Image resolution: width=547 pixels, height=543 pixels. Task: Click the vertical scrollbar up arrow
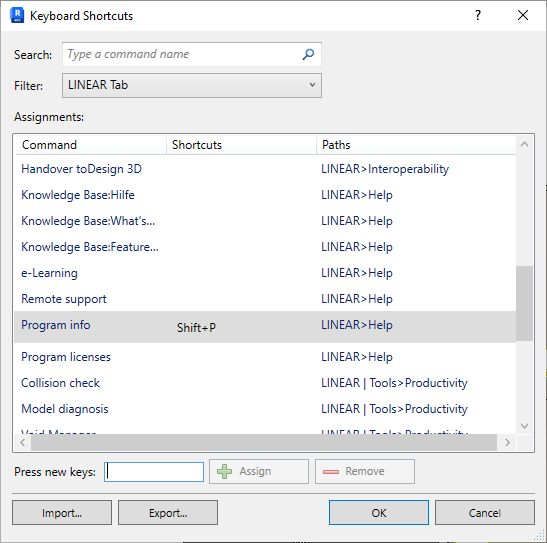(x=524, y=144)
